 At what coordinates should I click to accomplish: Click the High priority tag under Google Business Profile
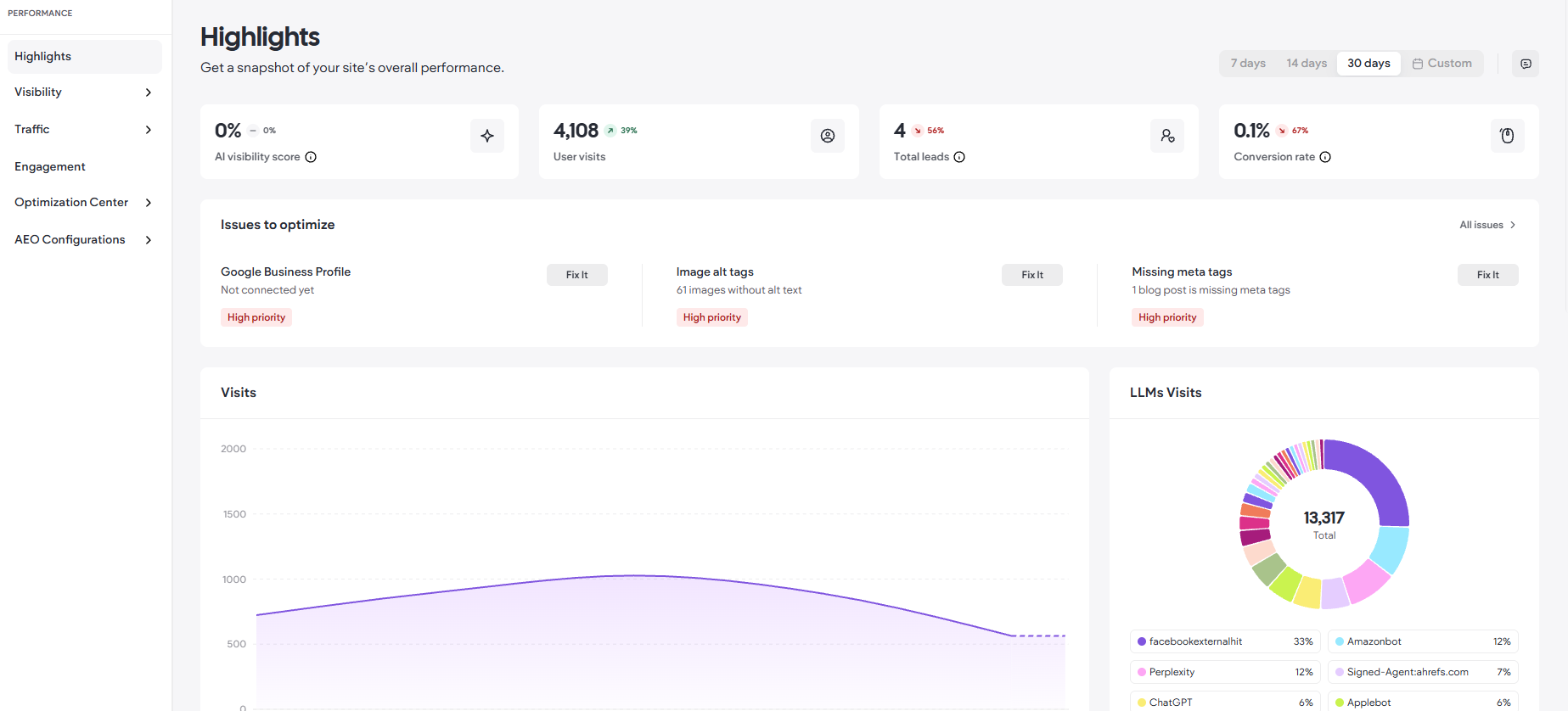(x=256, y=317)
